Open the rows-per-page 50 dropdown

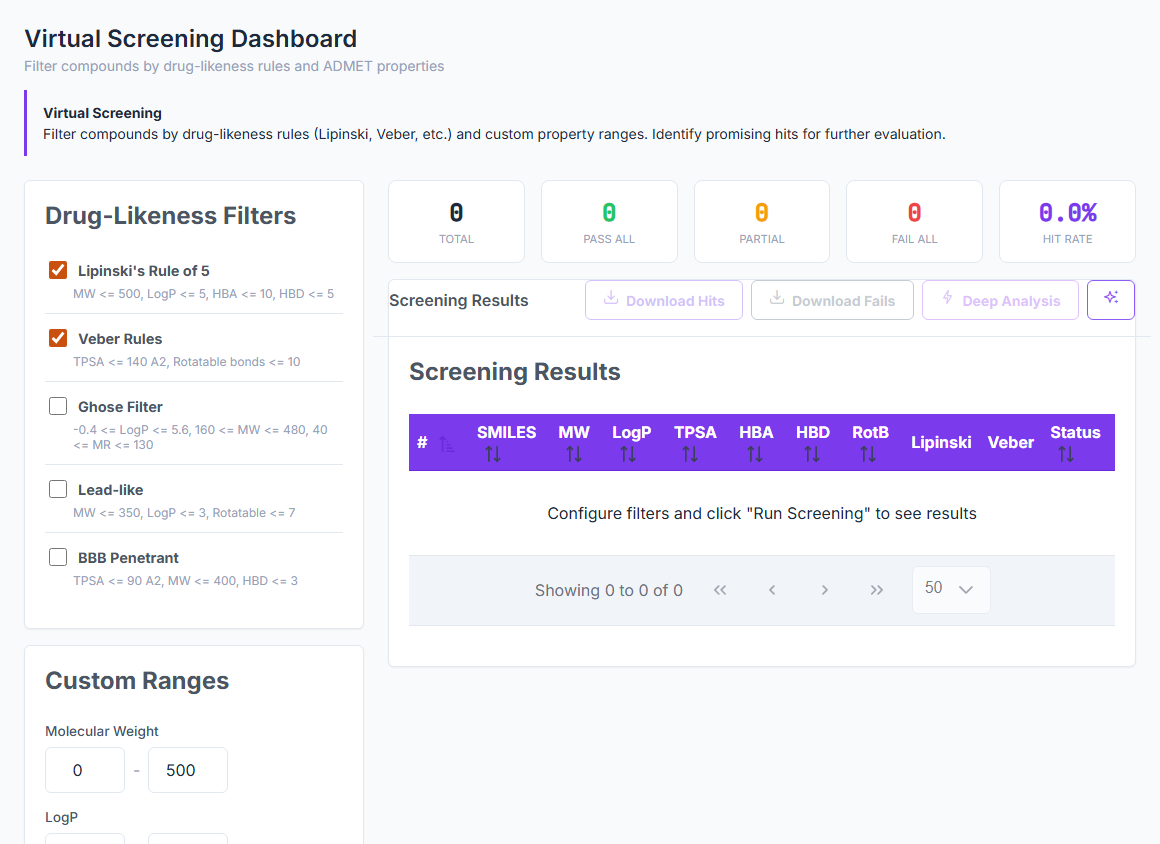tap(951, 590)
